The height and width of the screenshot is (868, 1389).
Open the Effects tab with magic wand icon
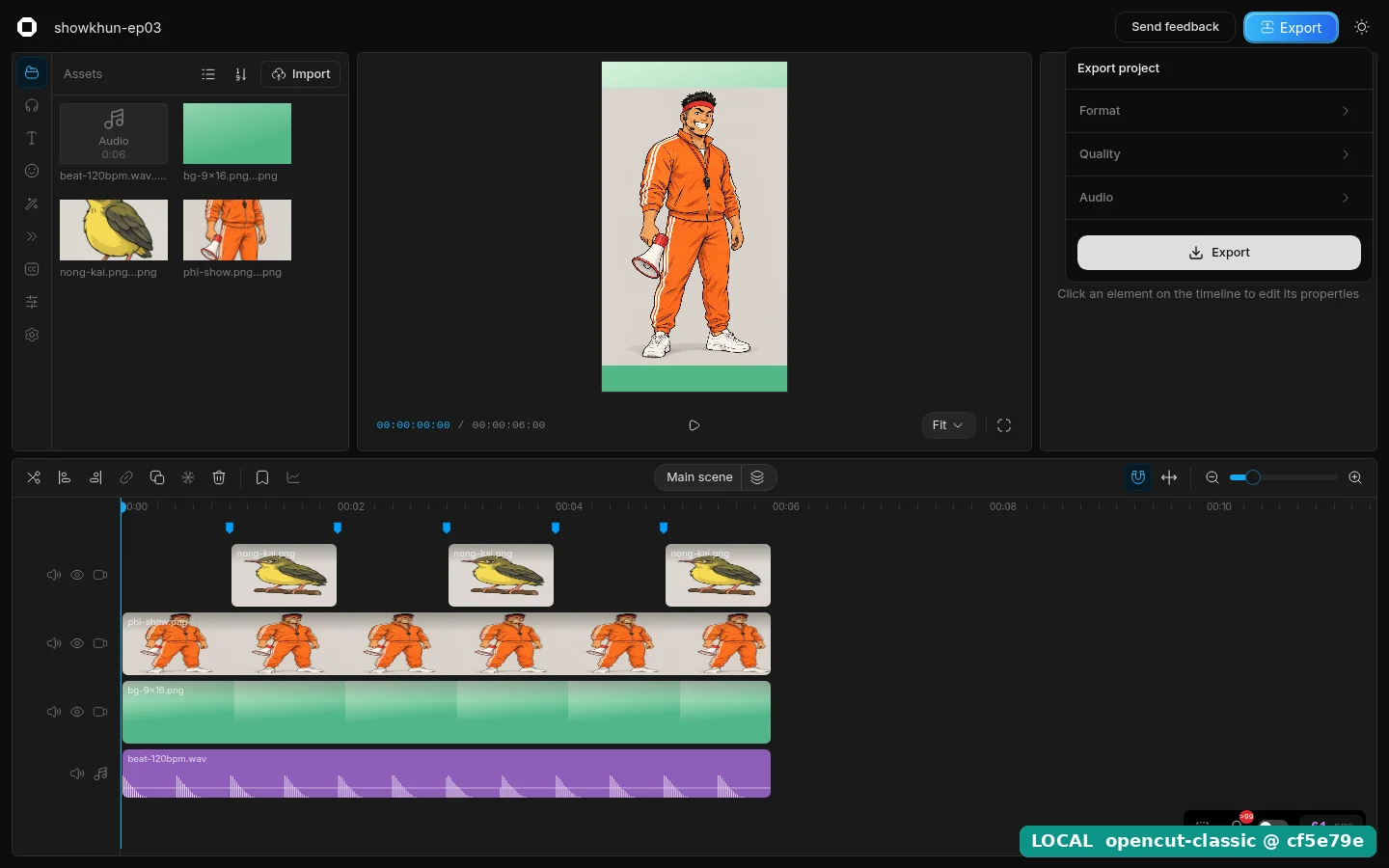click(32, 204)
